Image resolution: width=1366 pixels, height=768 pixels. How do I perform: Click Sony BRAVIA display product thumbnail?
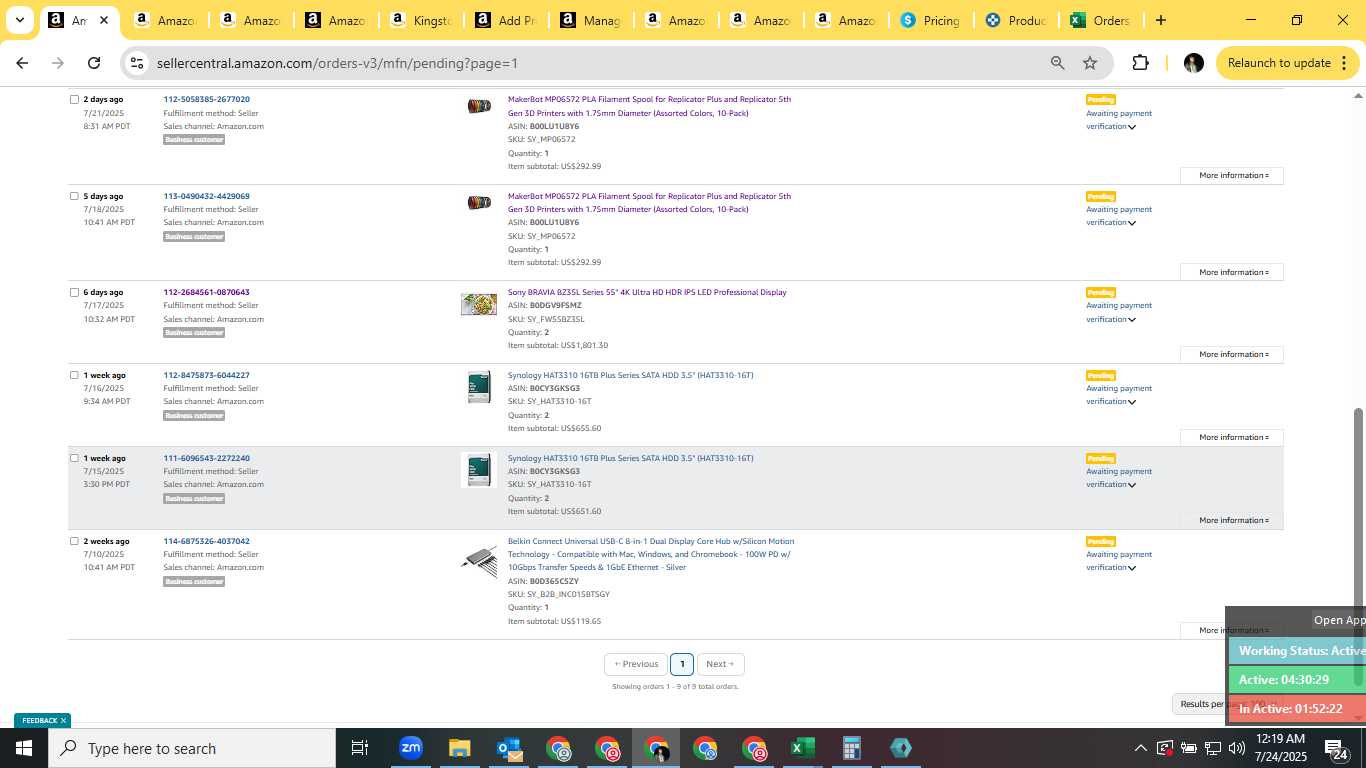click(479, 304)
